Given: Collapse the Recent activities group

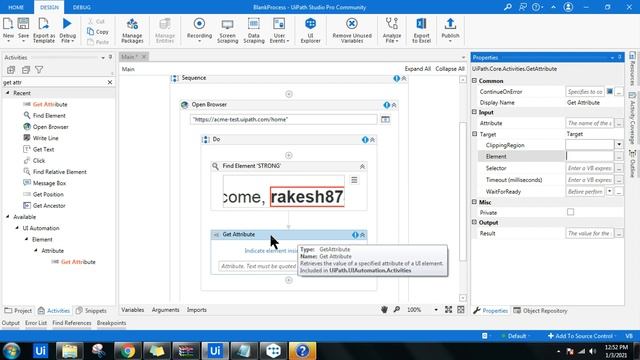Looking at the screenshot, I should 7,93.
